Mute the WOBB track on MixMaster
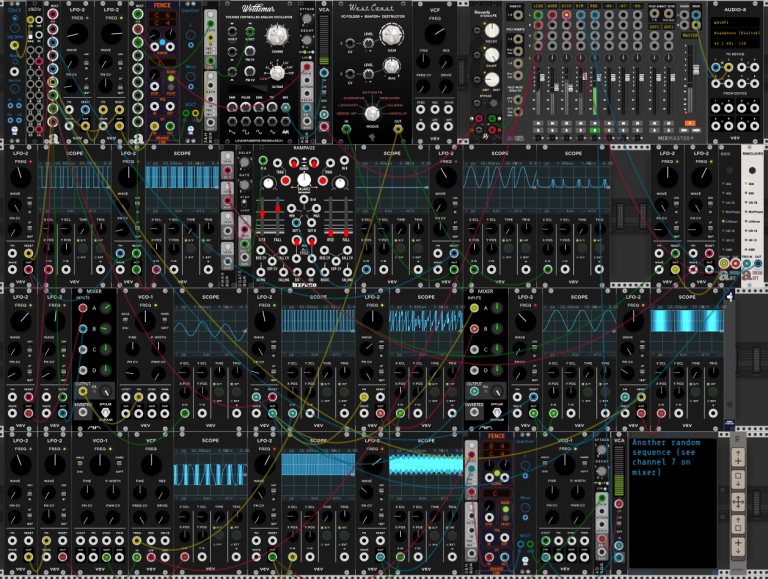 coord(552,124)
